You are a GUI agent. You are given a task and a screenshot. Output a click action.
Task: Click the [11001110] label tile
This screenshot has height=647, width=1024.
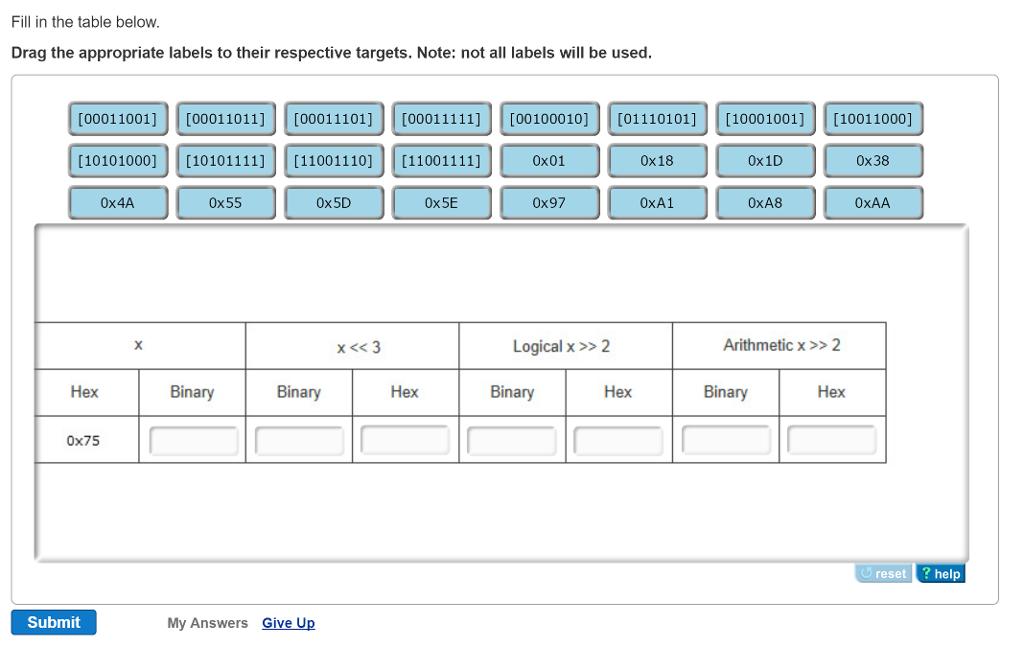333,160
